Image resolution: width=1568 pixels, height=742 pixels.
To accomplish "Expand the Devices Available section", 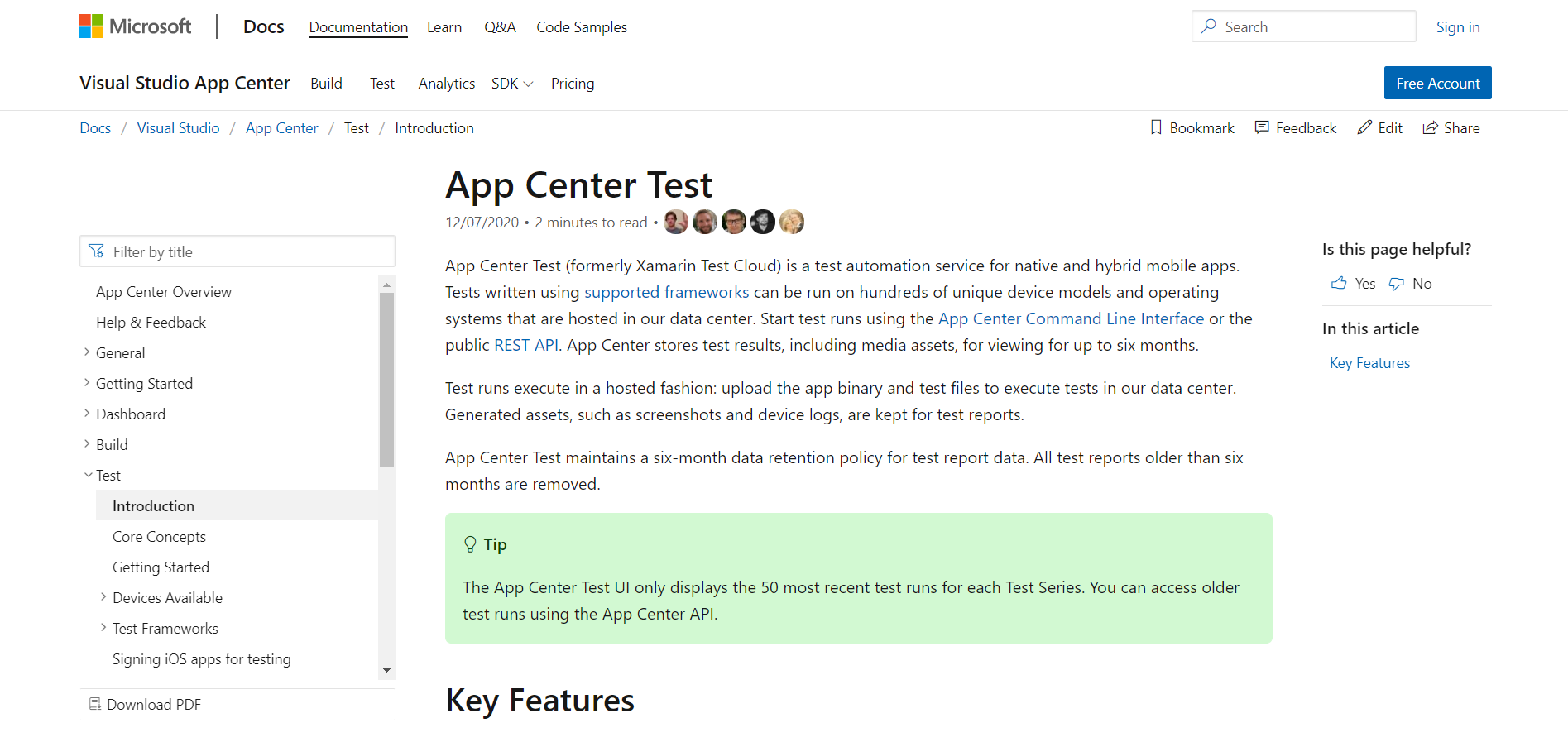I will [x=103, y=597].
